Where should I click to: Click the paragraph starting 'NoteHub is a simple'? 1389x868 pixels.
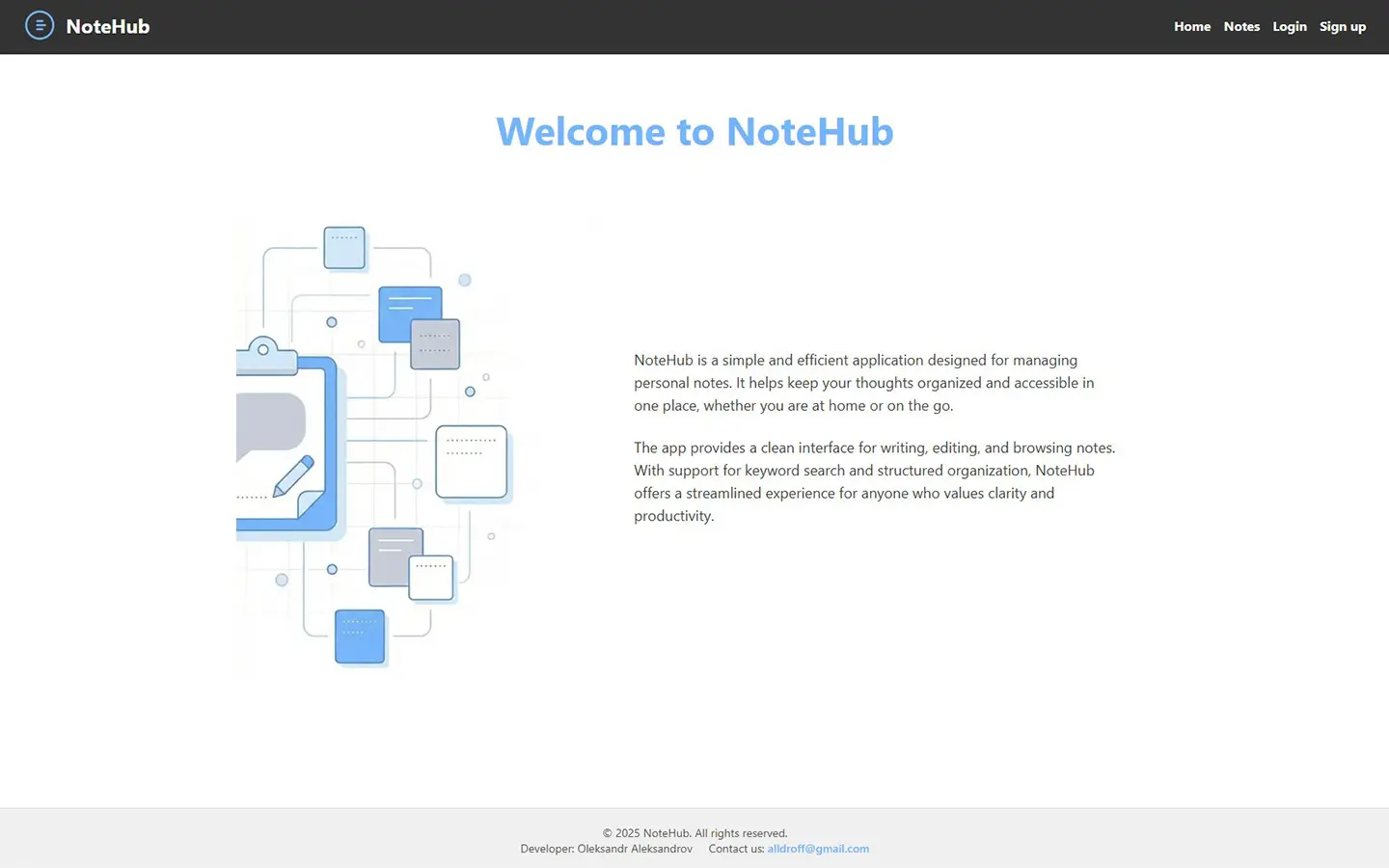[x=863, y=383]
